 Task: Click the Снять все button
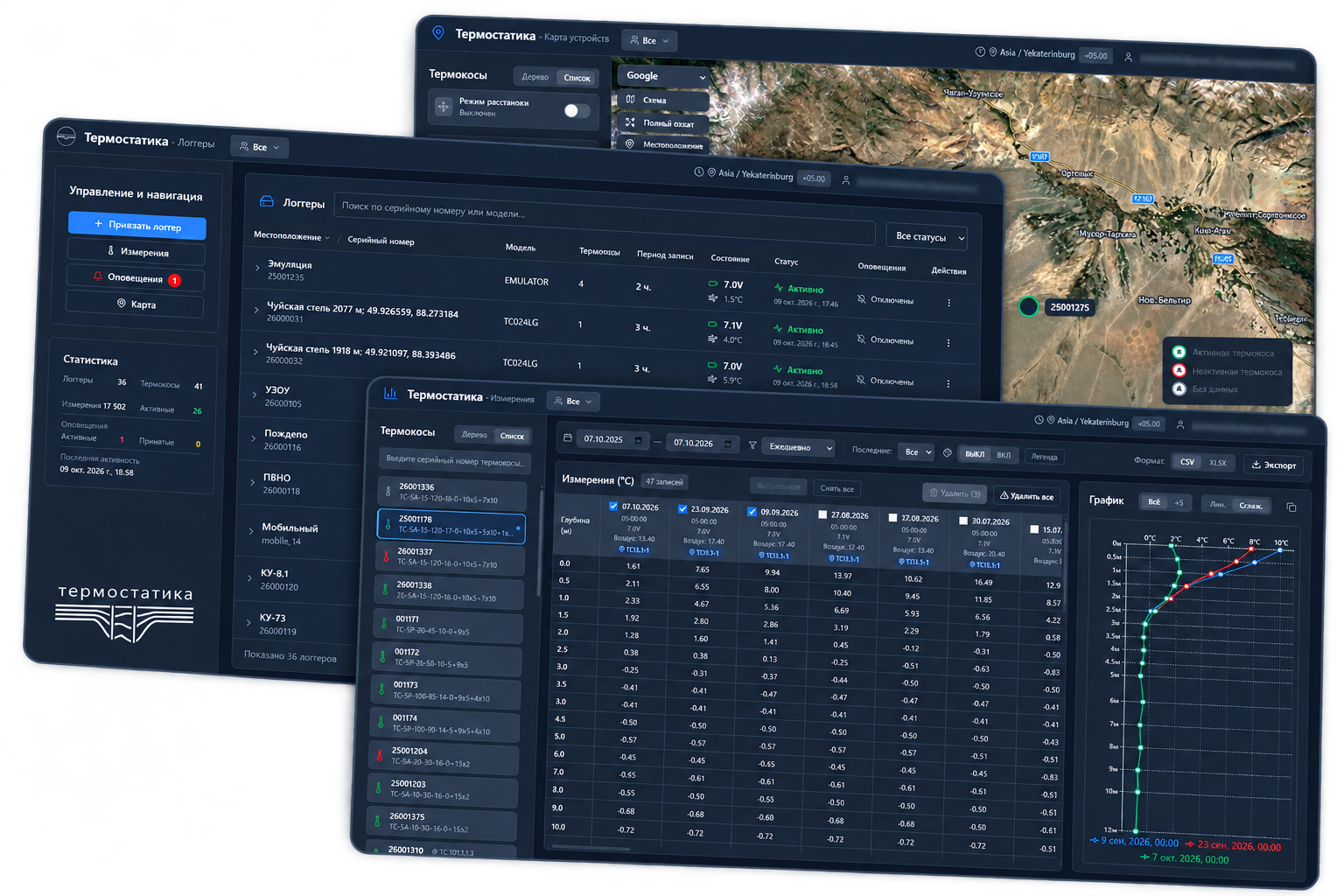[x=837, y=488]
